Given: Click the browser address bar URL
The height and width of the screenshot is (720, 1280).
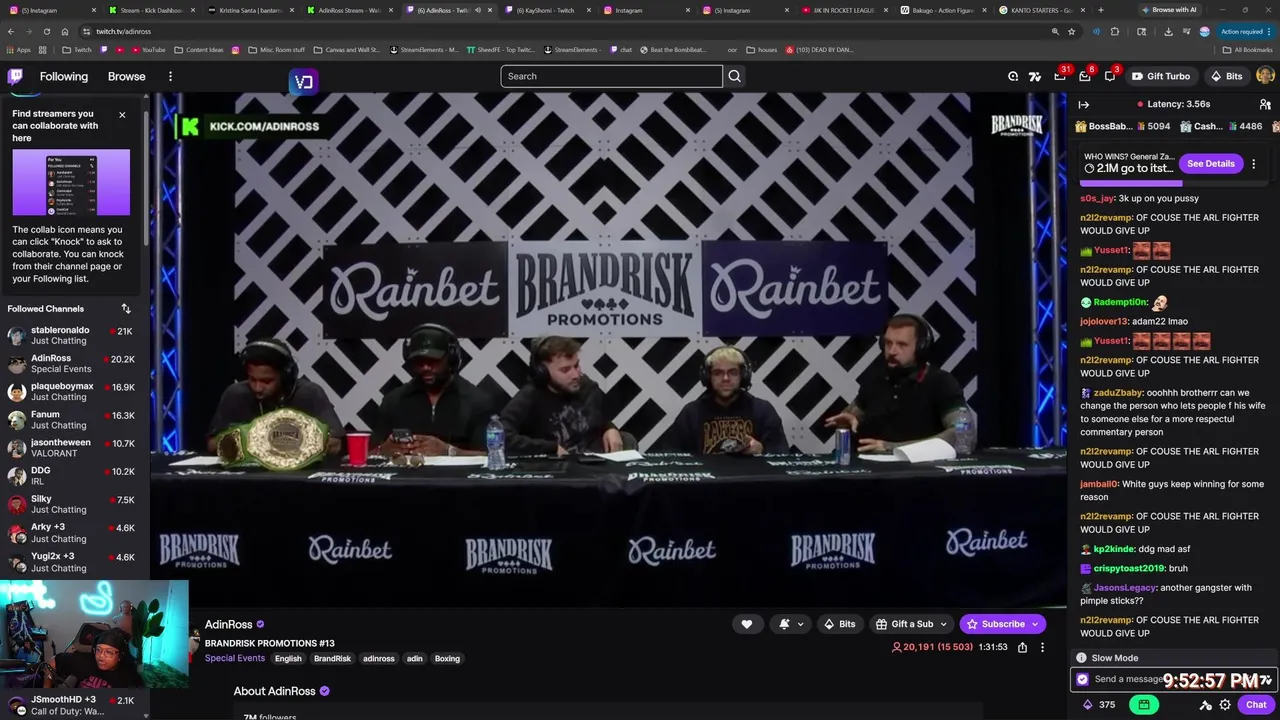Looking at the screenshot, I should [x=123, y=31].
